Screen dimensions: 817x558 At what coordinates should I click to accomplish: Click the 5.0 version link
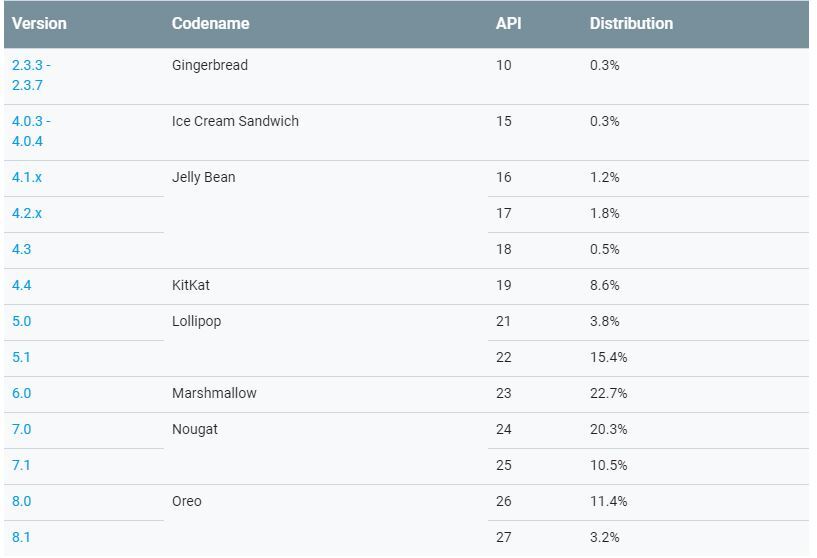click(22, 321)
